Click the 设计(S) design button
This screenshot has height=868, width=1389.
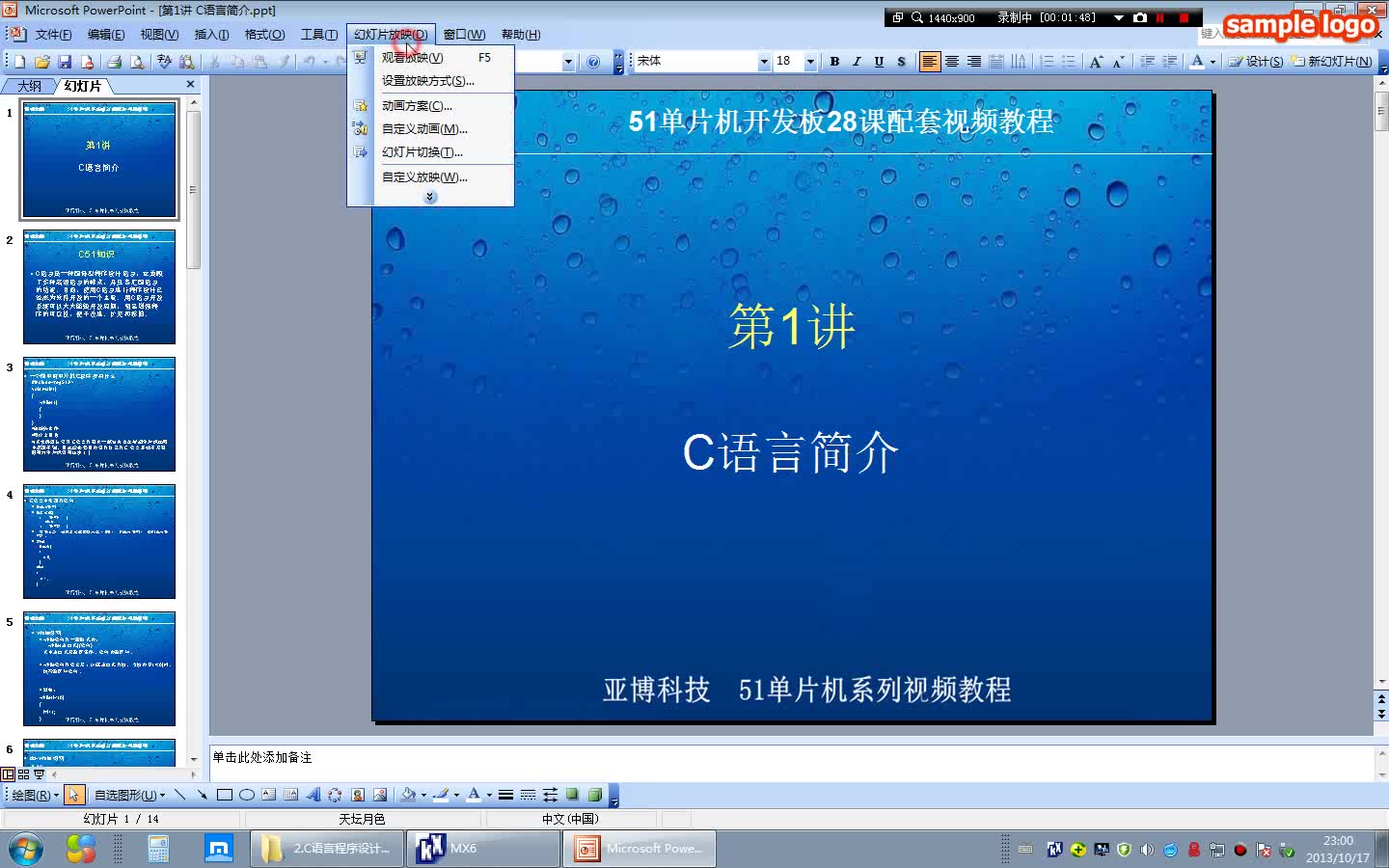(1256, 62)
